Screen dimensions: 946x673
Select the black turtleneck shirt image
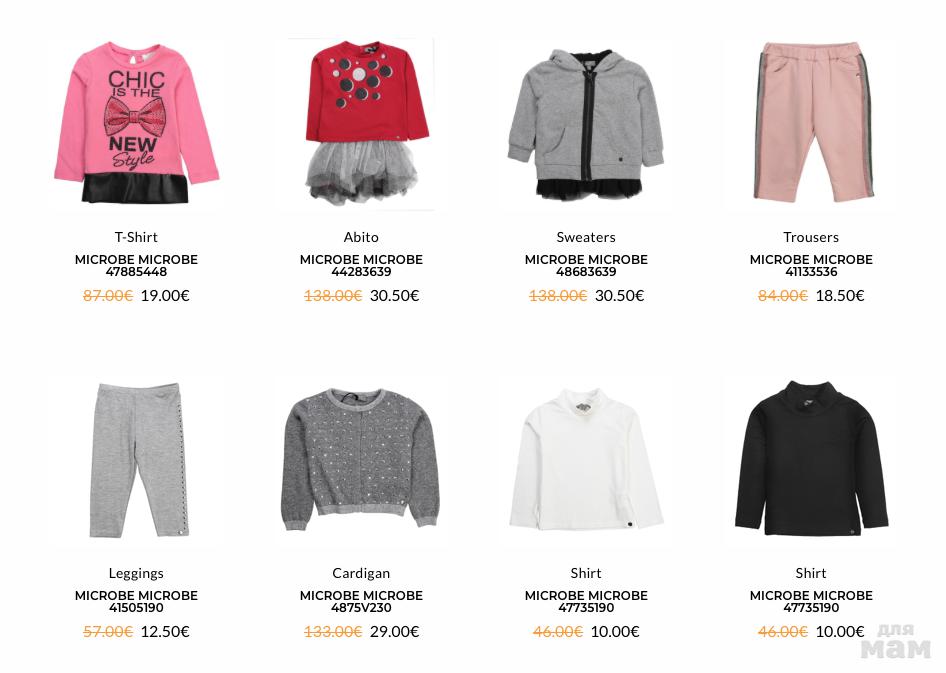[x=811, y=459]
